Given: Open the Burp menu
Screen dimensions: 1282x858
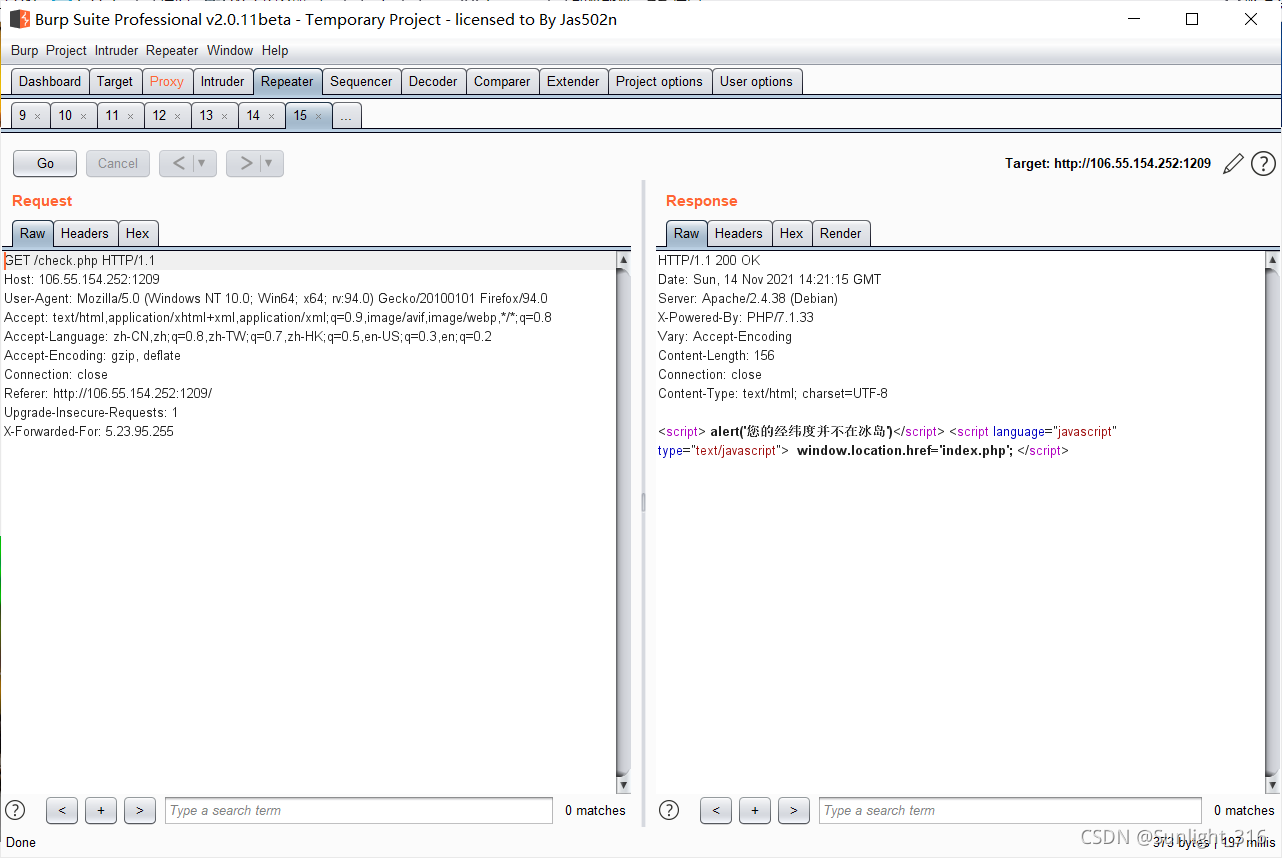Looking at the screenshot, I should pyautogui.click(x=25, y=50).
